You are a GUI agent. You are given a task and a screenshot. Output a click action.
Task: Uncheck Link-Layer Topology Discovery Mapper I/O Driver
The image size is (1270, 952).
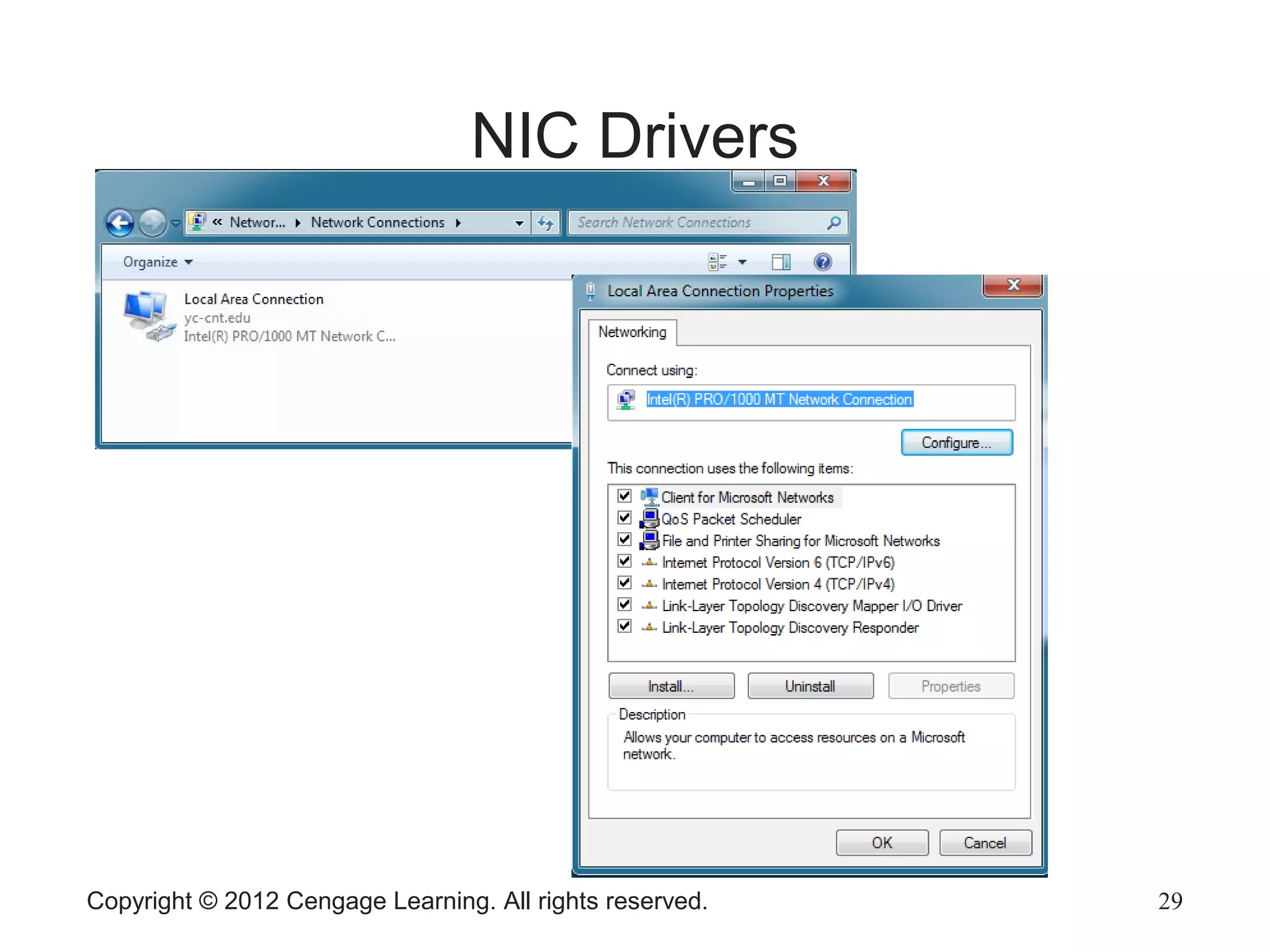624,604
